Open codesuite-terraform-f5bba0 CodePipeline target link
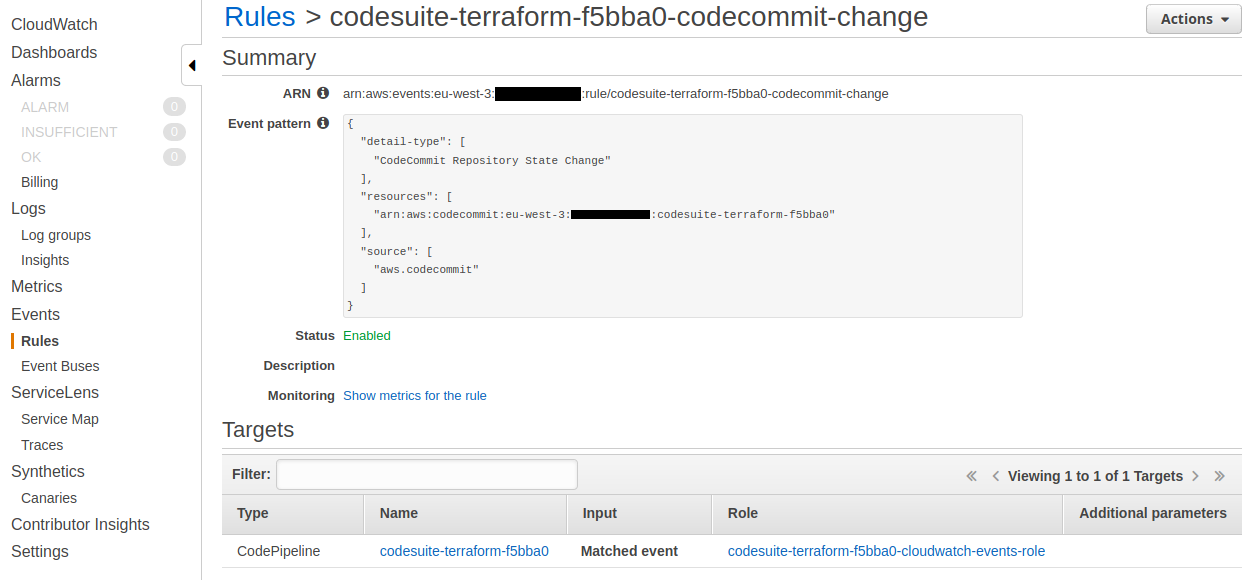 tap(464, 551)
